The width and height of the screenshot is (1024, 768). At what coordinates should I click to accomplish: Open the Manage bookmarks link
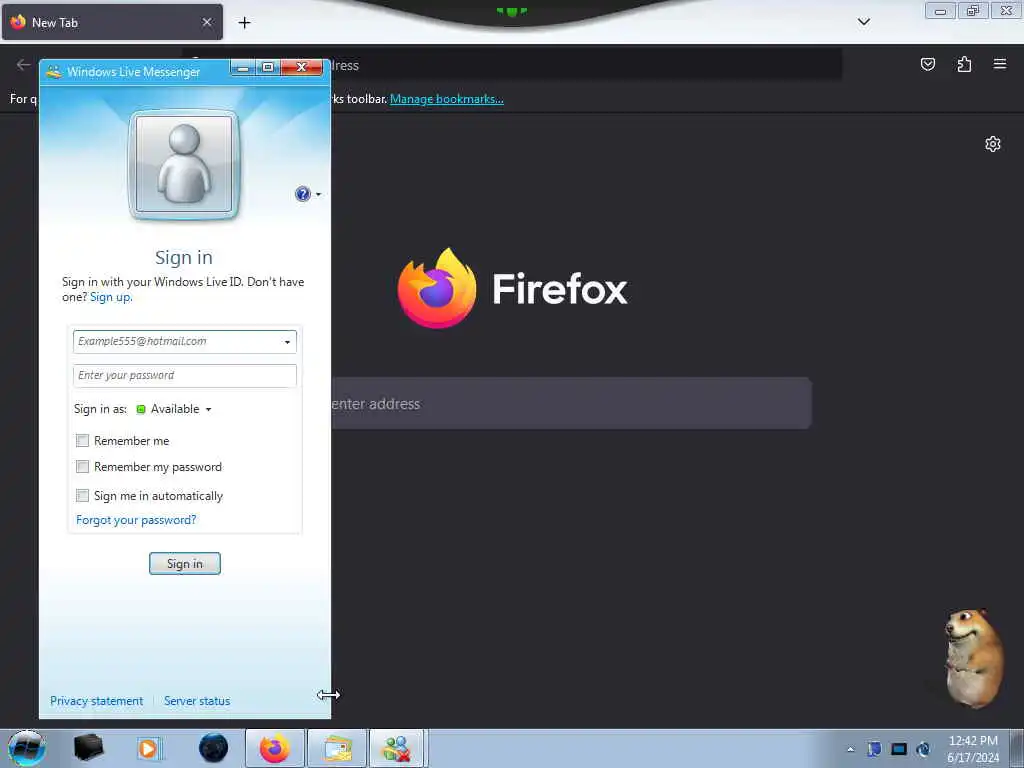447,99
